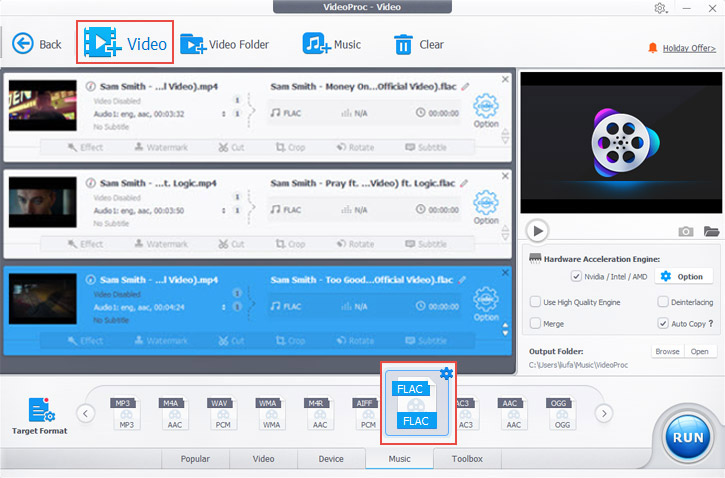Add a Video Folder
This screenshot has height=478, width=725.
224,44
